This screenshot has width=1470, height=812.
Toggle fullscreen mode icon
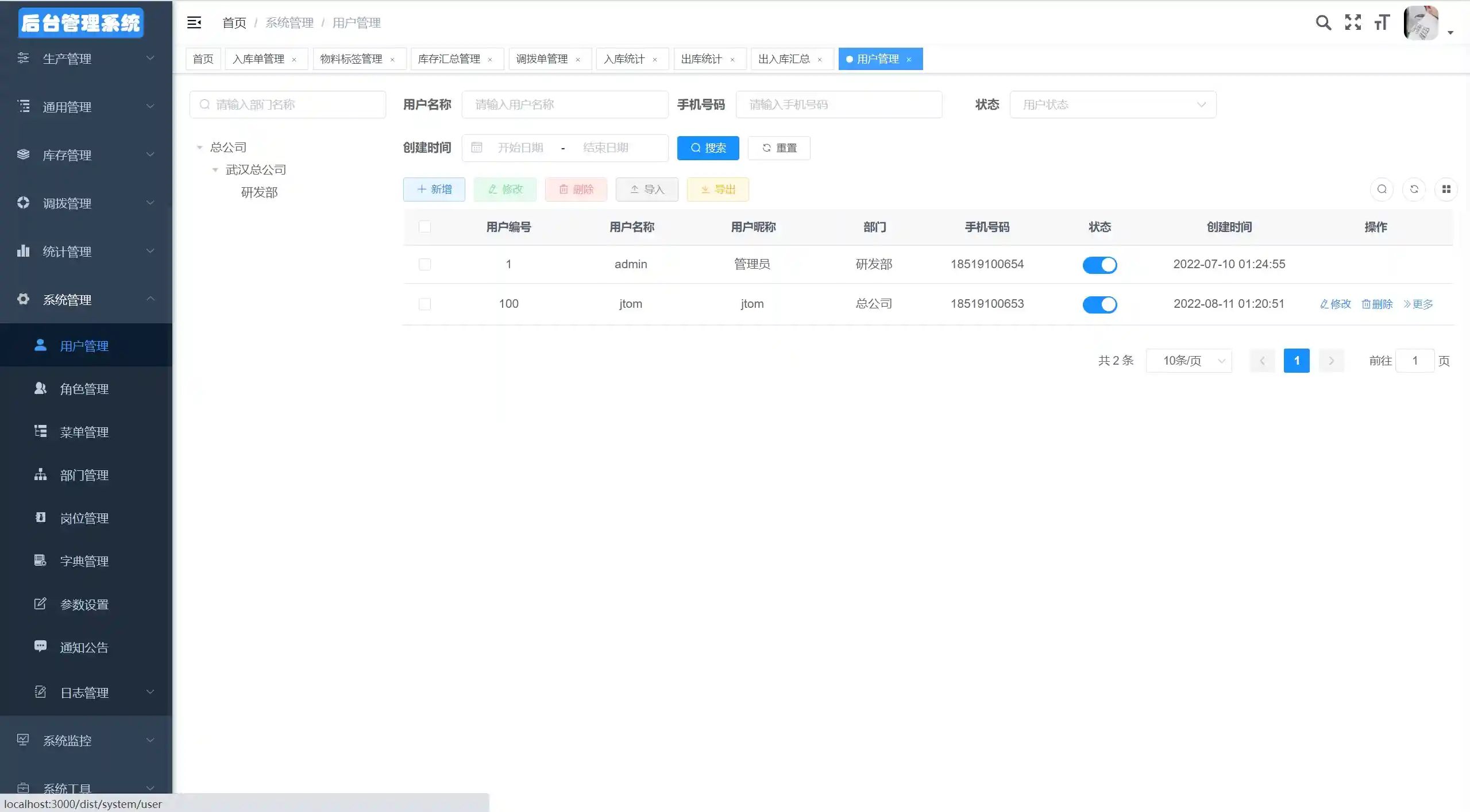tap(1353, 22)
